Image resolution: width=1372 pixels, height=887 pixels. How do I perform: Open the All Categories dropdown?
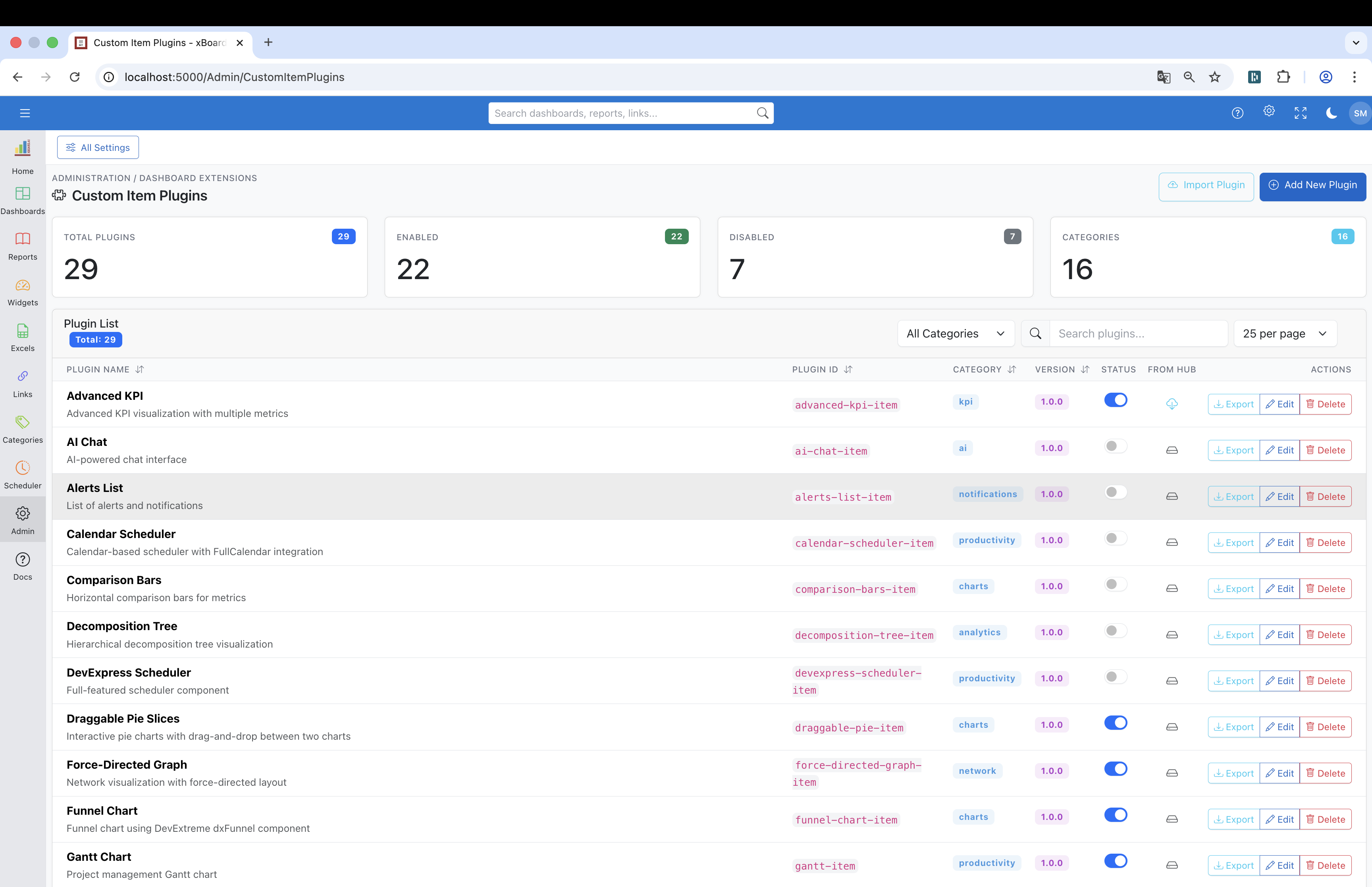[x=956, y=334]
